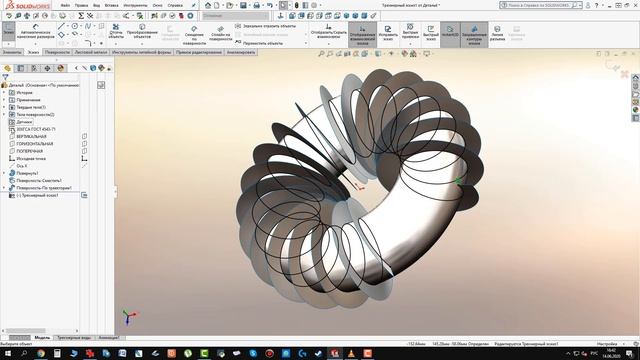Image resolution: width=640 pixels, height=360 pixels.
Task: Click the Open file icon
Action: (230, 5)
